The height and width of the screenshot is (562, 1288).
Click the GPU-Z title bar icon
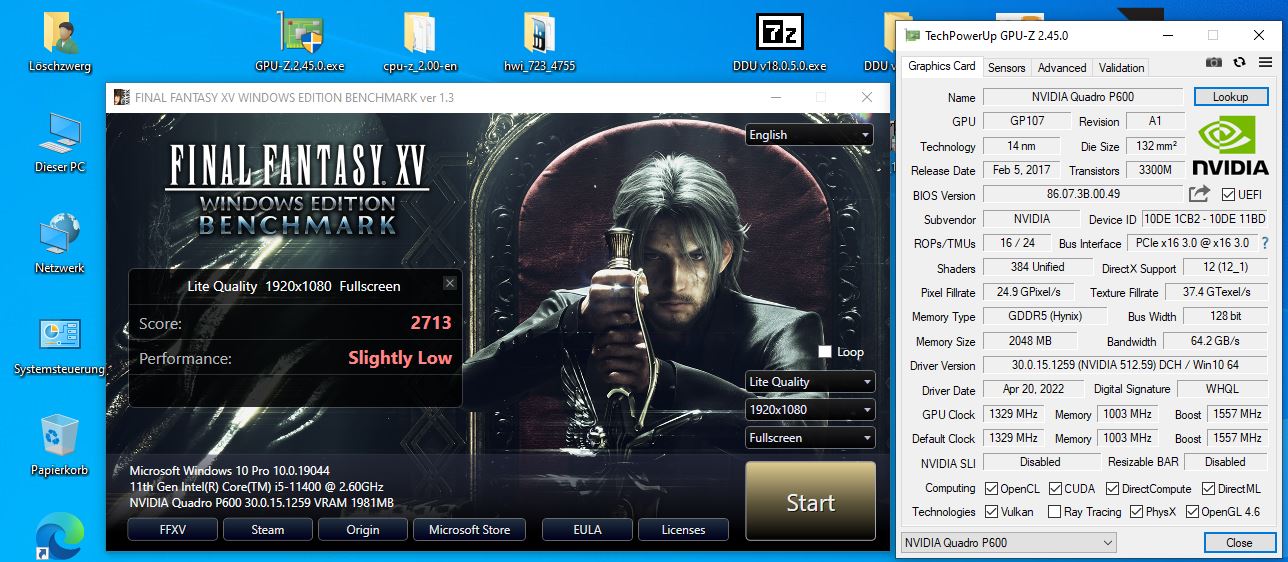911,35
